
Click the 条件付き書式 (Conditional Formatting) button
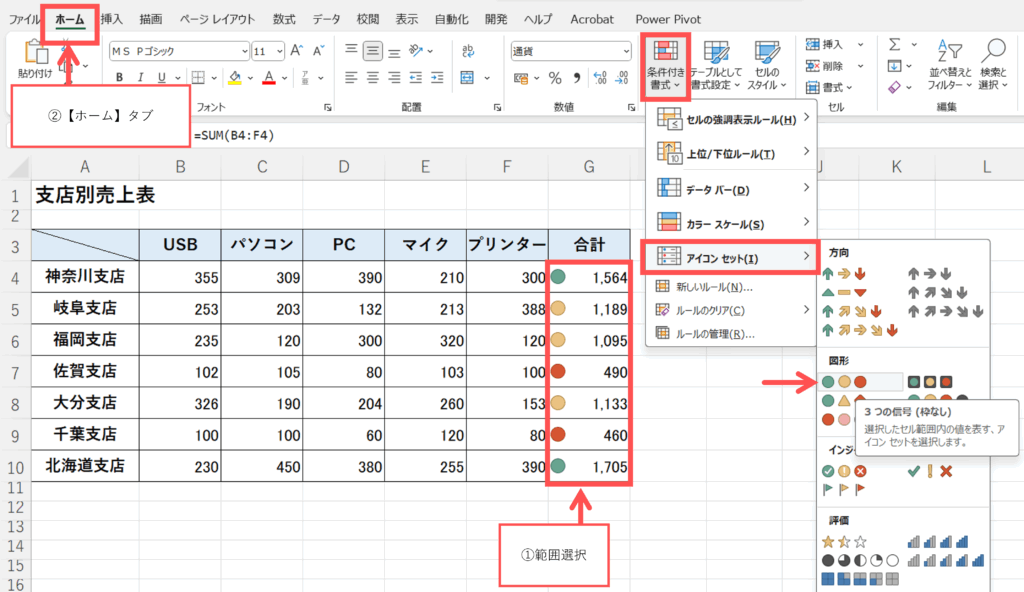[x=663, y=64]
